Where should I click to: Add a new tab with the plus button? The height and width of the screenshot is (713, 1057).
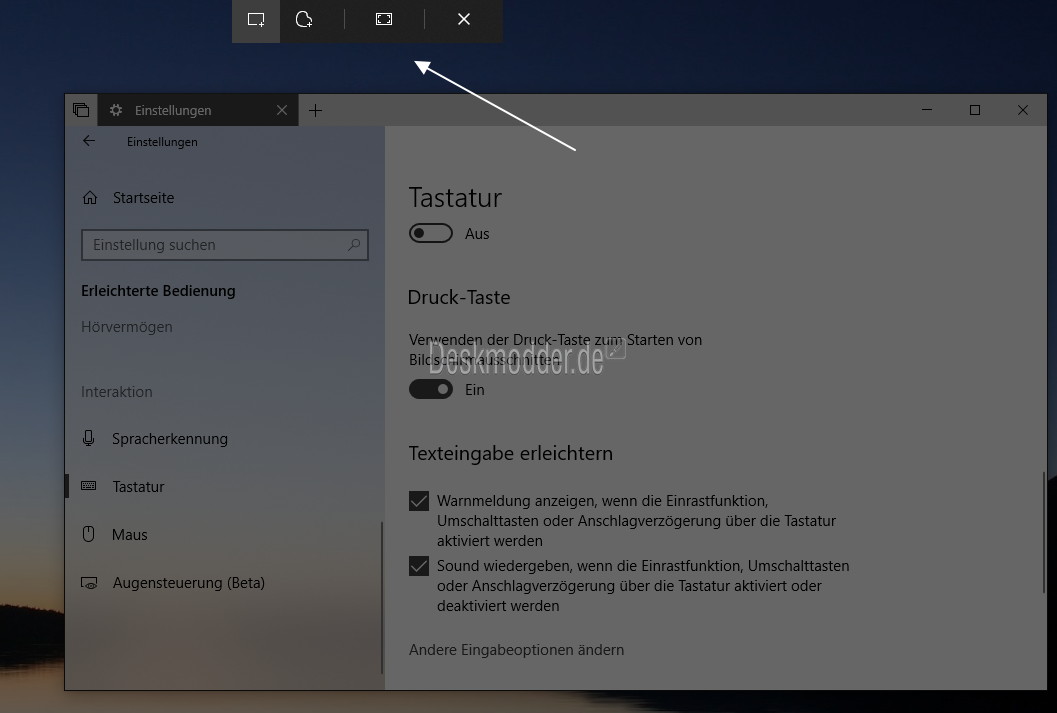pyautogui.click(x=315, y=110)
